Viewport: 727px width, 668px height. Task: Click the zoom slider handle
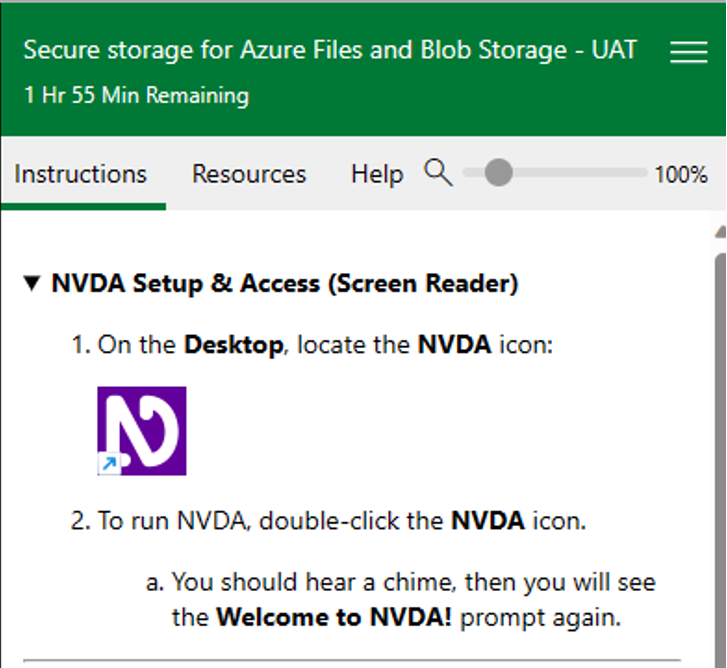[498, 173]
